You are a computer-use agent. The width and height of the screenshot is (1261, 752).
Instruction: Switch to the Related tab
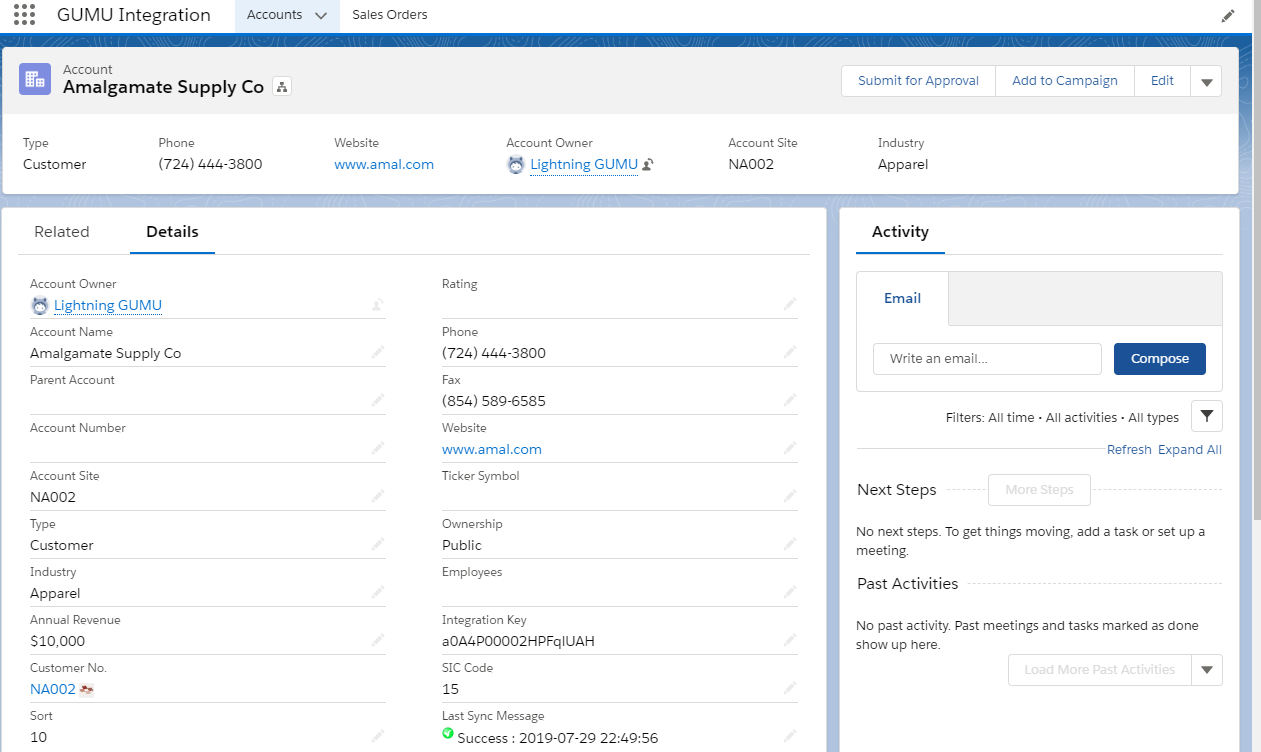(62, 232)
